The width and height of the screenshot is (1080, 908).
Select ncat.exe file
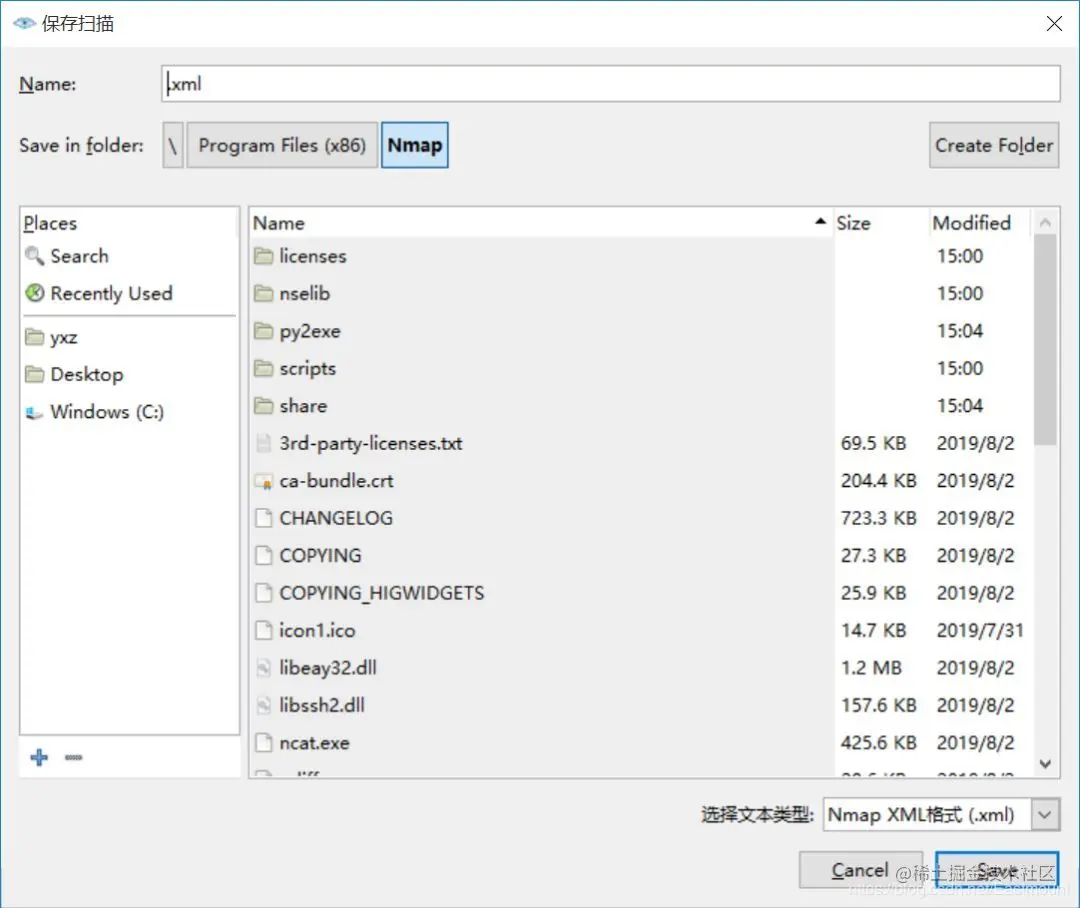click(641, 743)
